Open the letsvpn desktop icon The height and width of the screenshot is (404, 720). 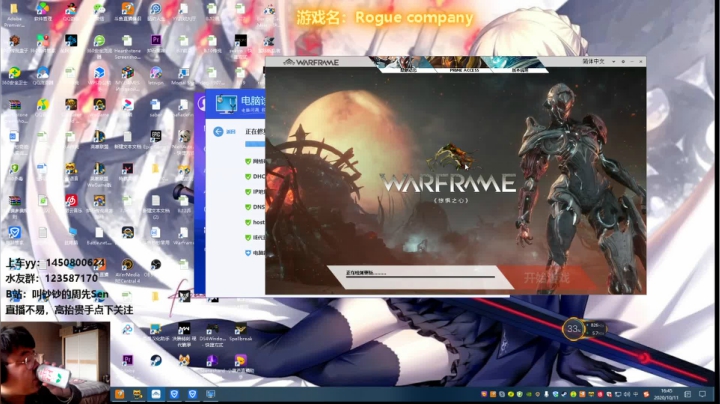point(156,75)
